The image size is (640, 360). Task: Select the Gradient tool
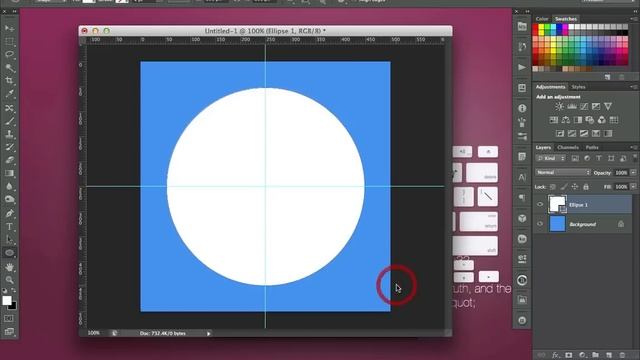[9, 173]
